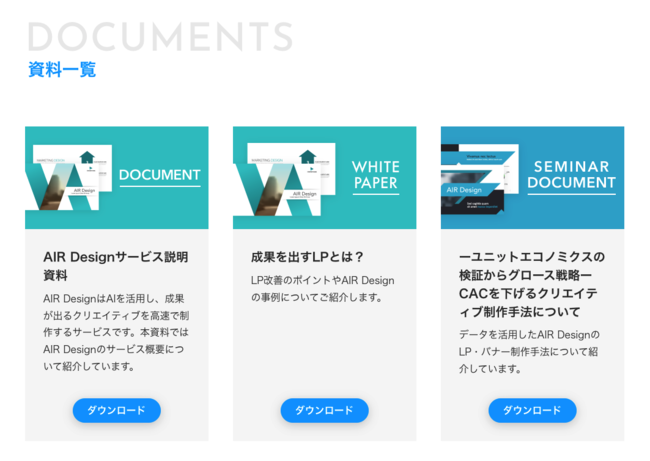Click description starting LP改善のポイント

pos(323,289)
